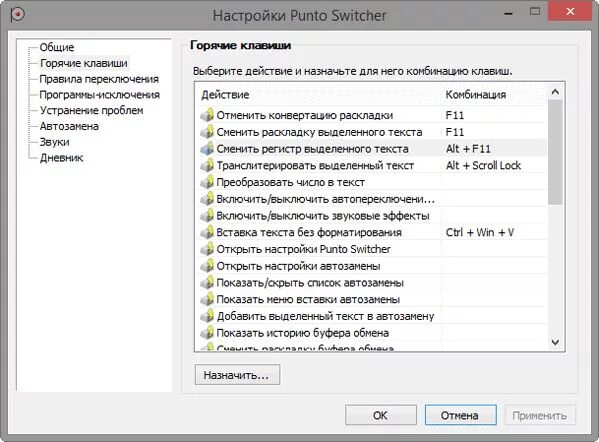Click the icon beside 'Сменить раскладку выделенного текста'
599x442 pixels.
point(207,132)
